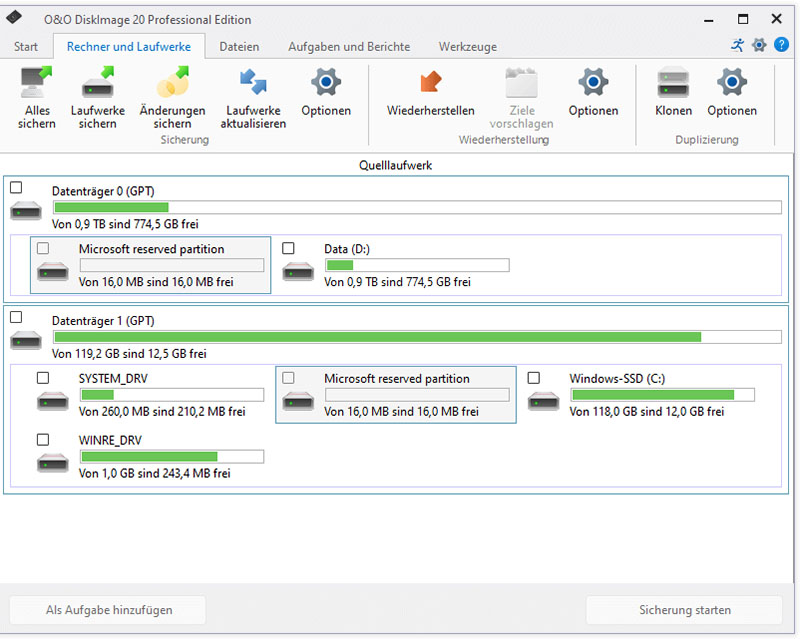Open the blue help question mark
Viewport: 800px width, 639px height.
click(x=782, y=45)
